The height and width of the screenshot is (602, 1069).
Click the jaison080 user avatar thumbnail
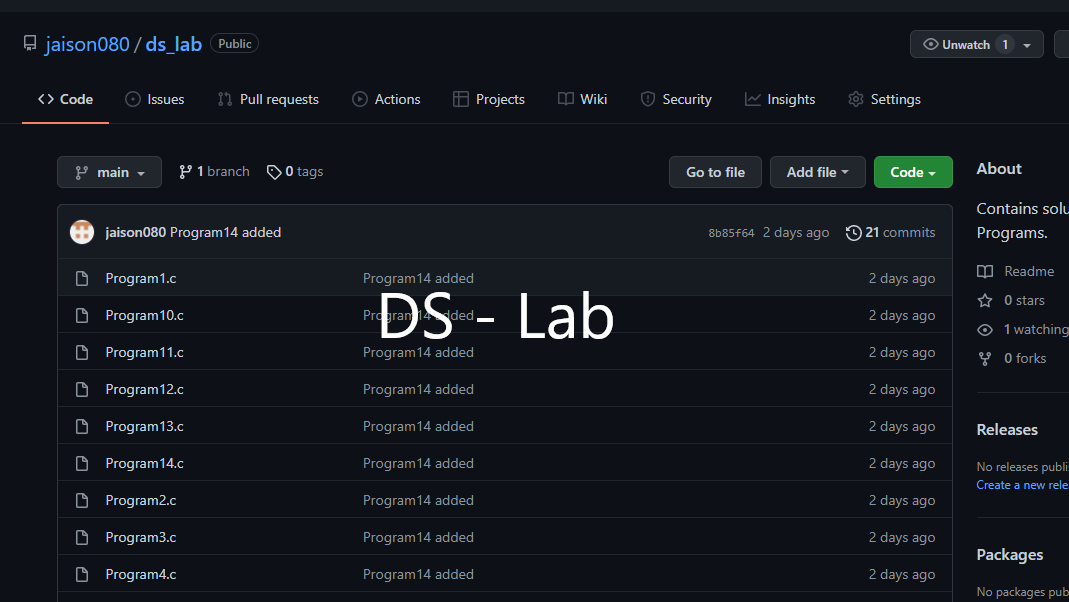click(82, 232)
